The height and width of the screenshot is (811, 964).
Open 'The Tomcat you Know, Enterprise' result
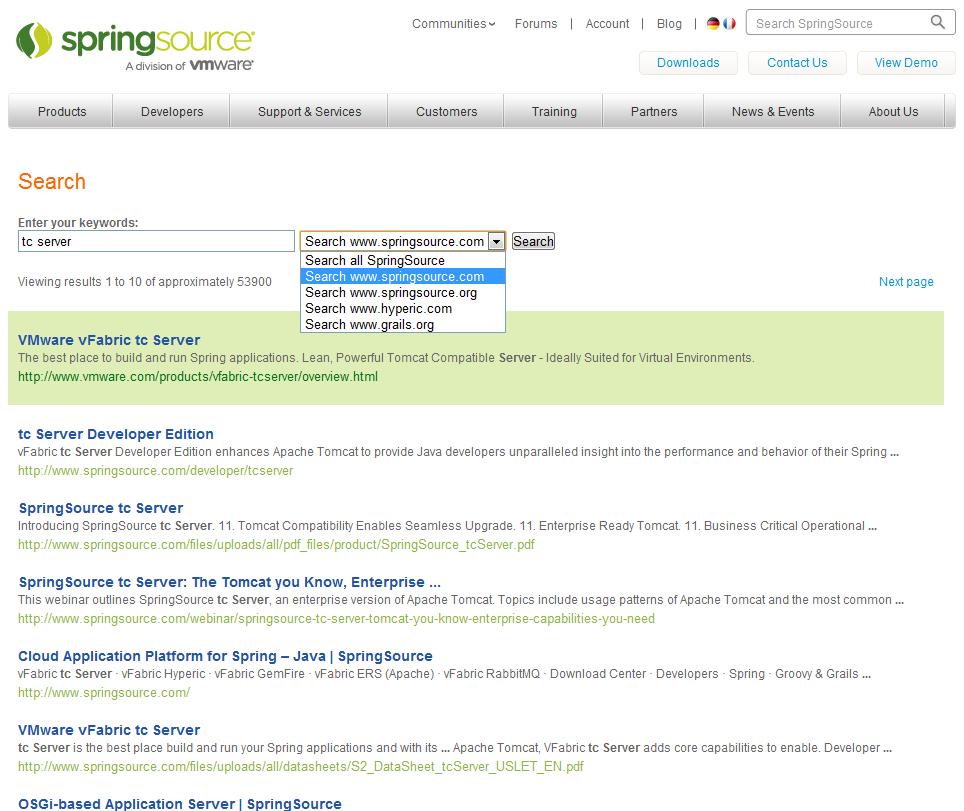pyautogui.click(x=229, y=582)
